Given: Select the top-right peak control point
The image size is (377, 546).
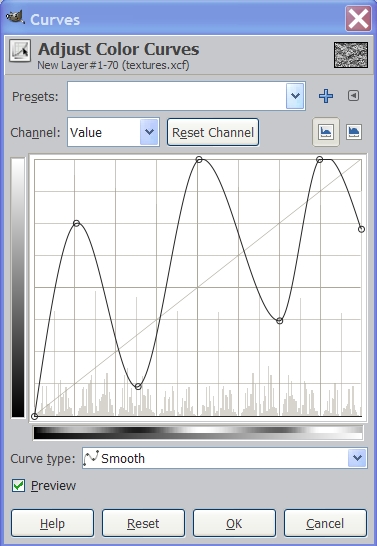Looking at the screenshot, I should [320, 159].
